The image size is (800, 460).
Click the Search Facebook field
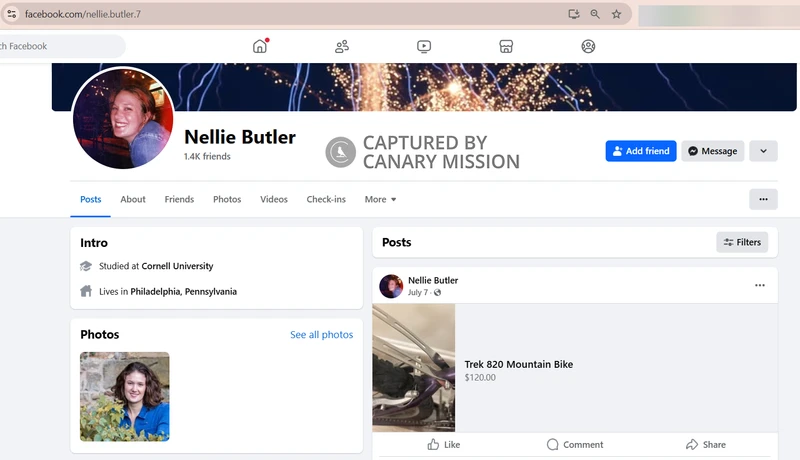point(61,46)
